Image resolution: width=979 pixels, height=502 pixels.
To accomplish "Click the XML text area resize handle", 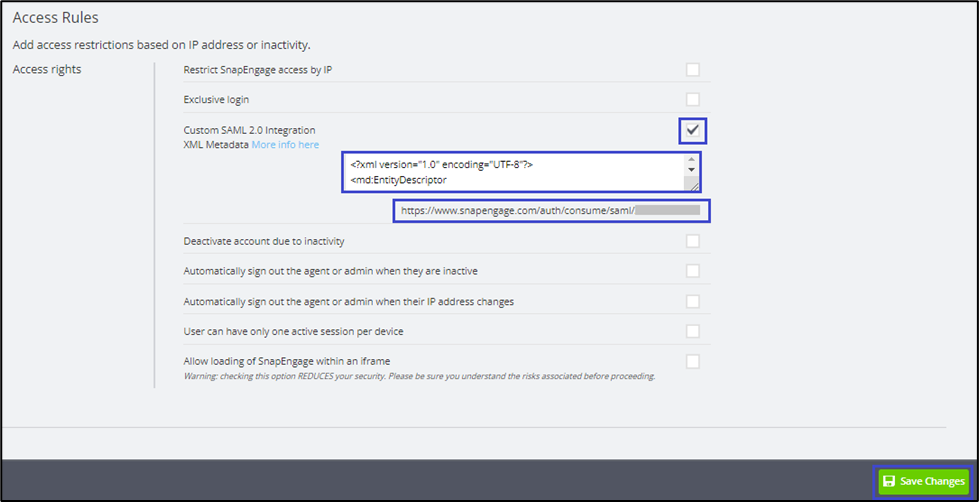I will coord(691,185).
